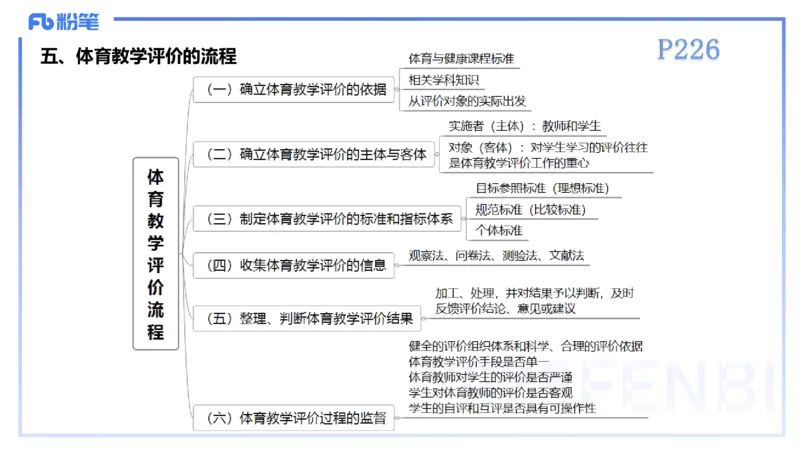Viewport: 800px width, 450px height.
Task: Click the line 体育教学评价手段是否单一
Action: tap(479, 362)
